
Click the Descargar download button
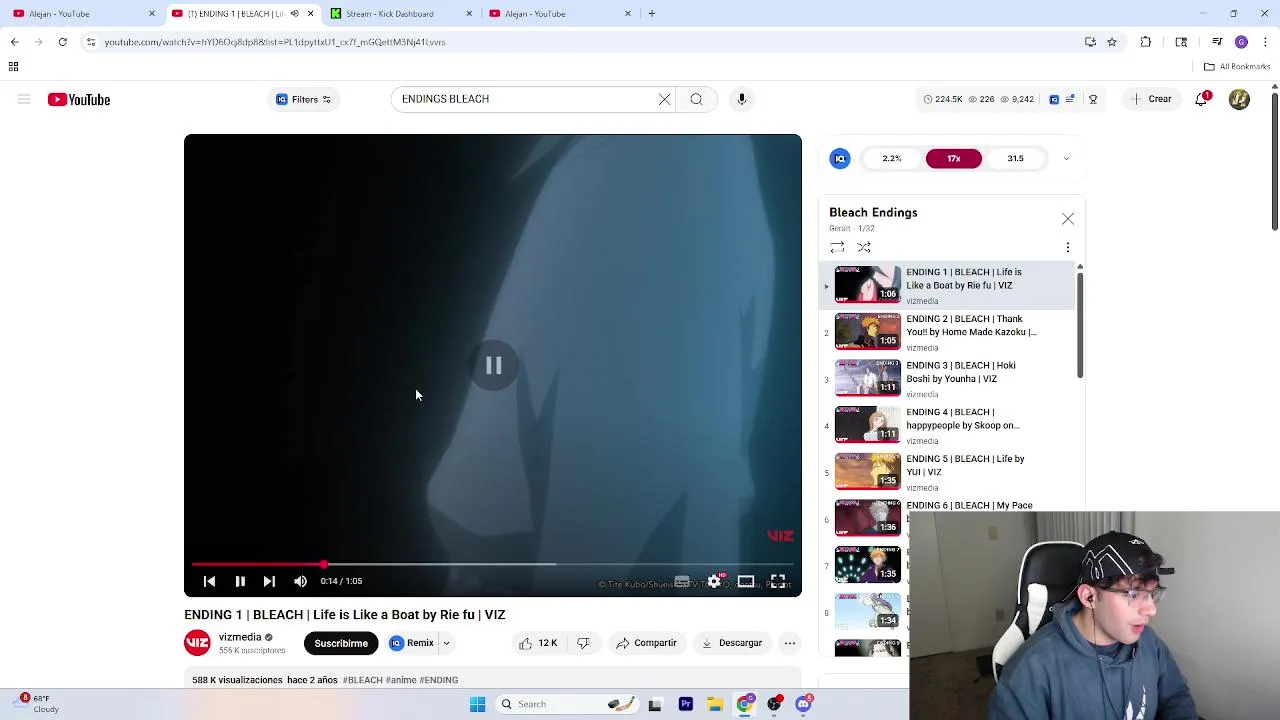(x=732, y=643)
